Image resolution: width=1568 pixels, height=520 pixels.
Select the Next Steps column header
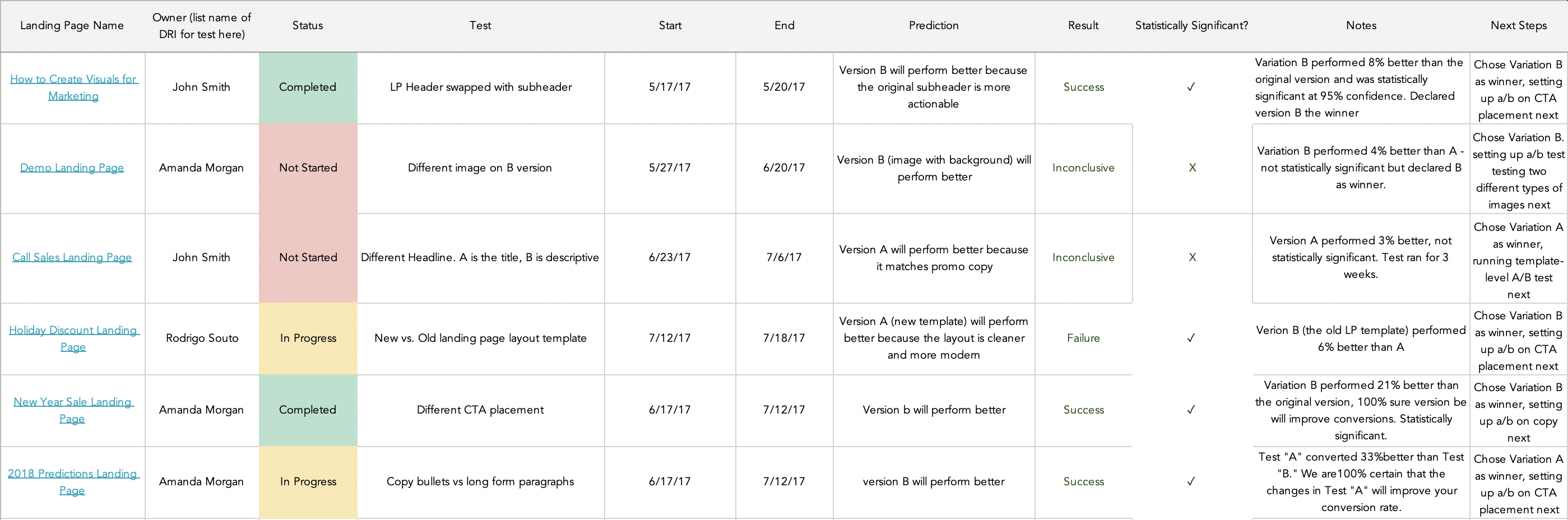[1519, 26]
